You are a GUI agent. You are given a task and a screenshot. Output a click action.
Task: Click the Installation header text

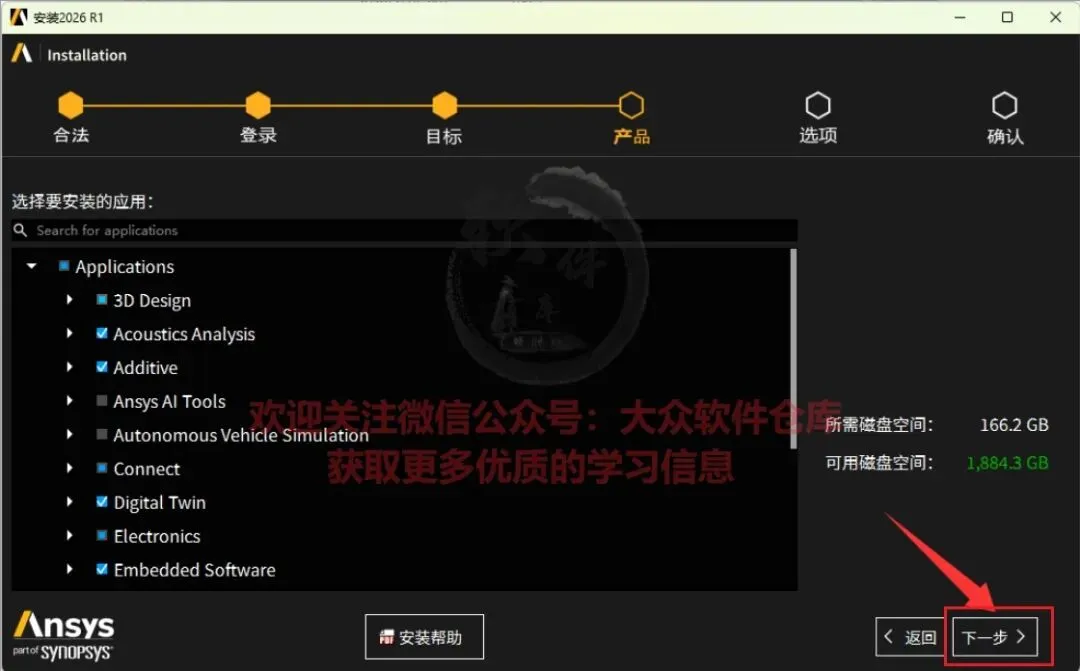pyautogui.click(x=87, y=55)
